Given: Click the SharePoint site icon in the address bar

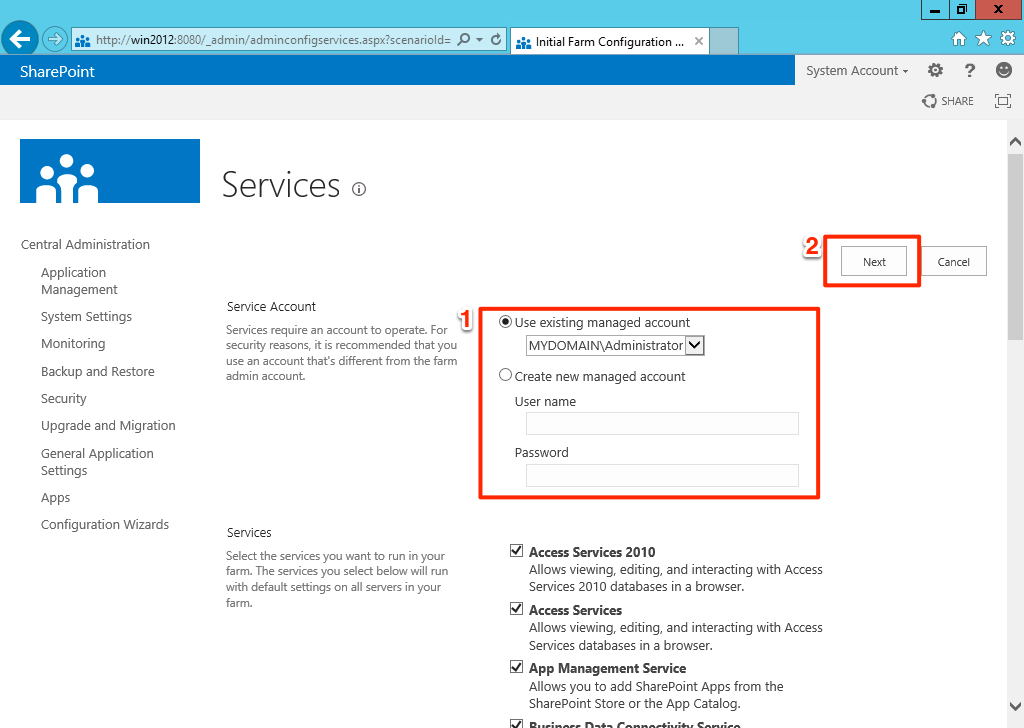Looking at the screenshot, I should [82, 41].
